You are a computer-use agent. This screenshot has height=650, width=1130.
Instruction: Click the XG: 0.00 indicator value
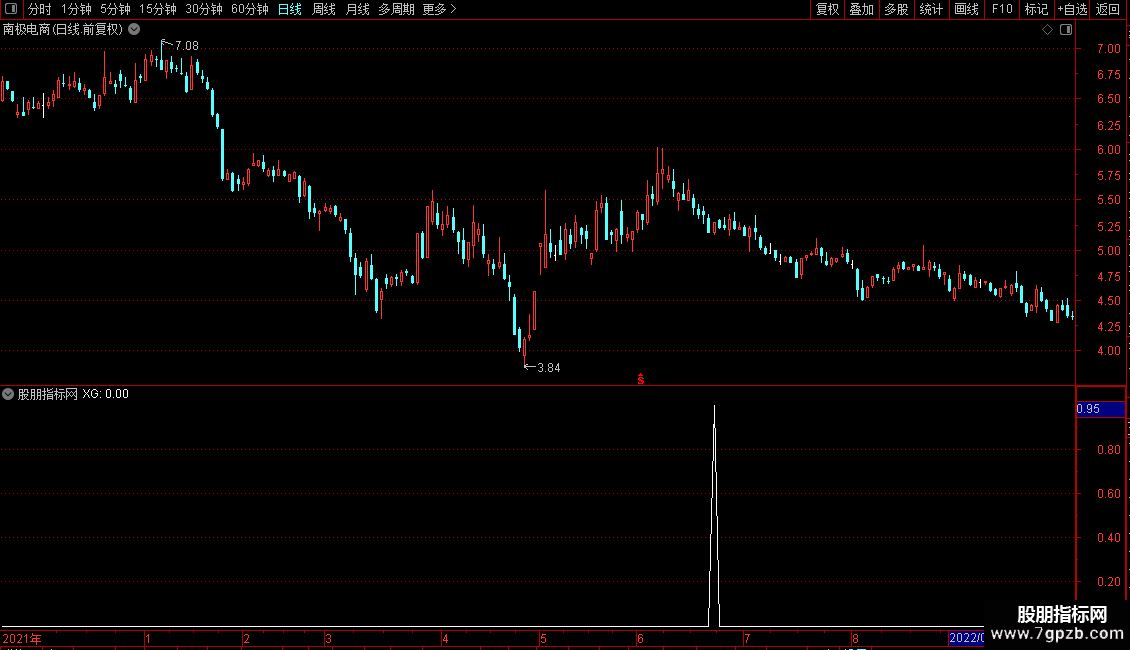(105, 394)
